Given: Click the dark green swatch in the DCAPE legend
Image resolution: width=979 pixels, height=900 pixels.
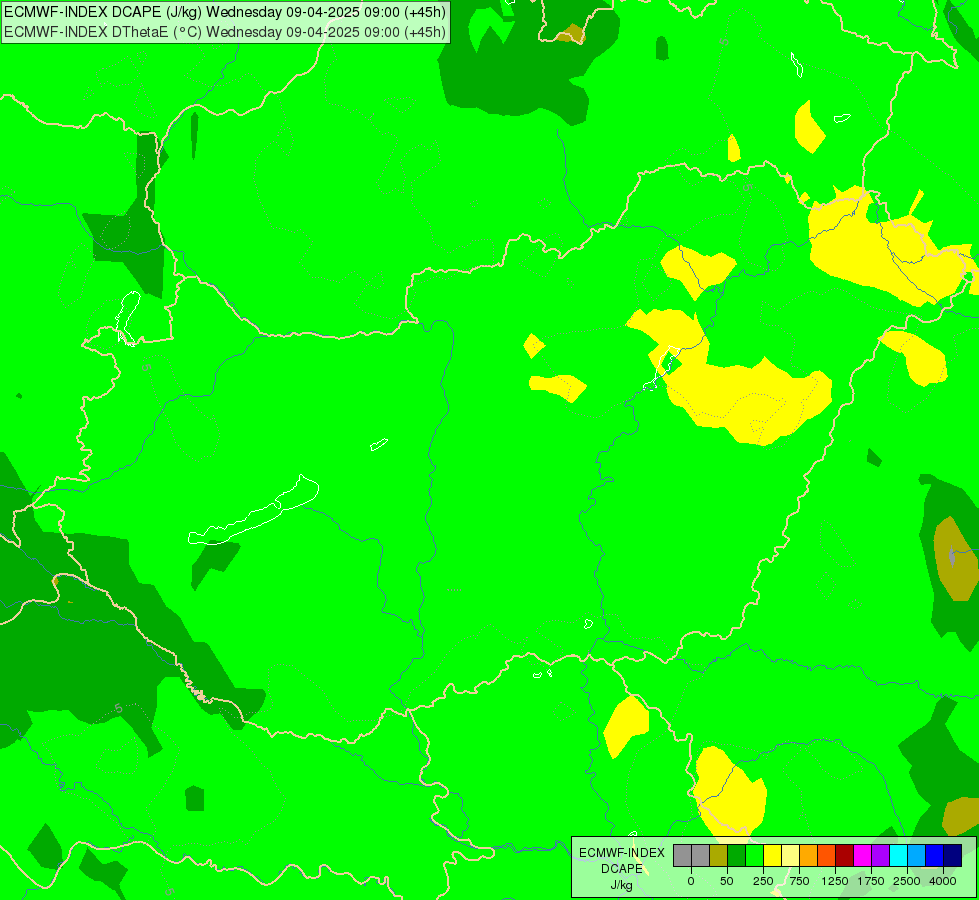Looking at the screenshot, I should (x=737, y=856).
